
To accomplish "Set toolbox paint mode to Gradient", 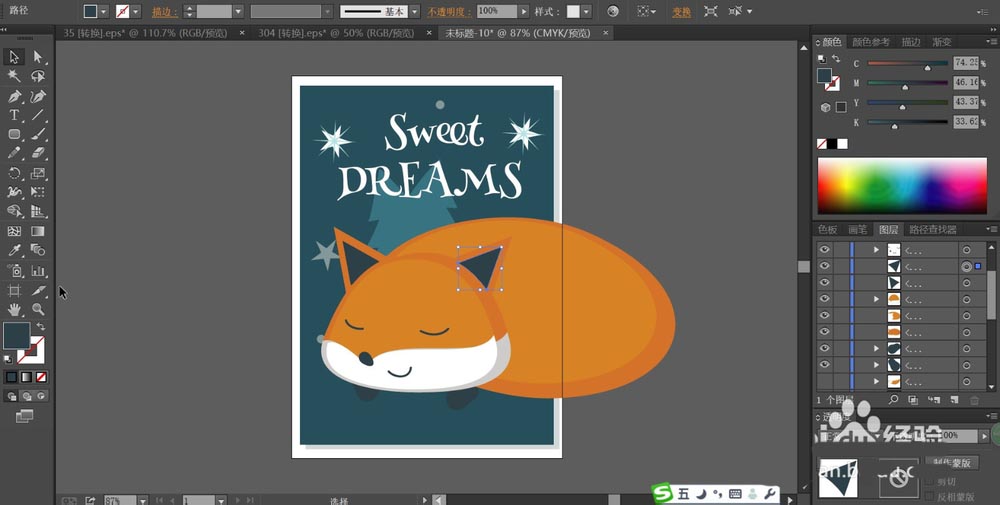I will 26,377.
